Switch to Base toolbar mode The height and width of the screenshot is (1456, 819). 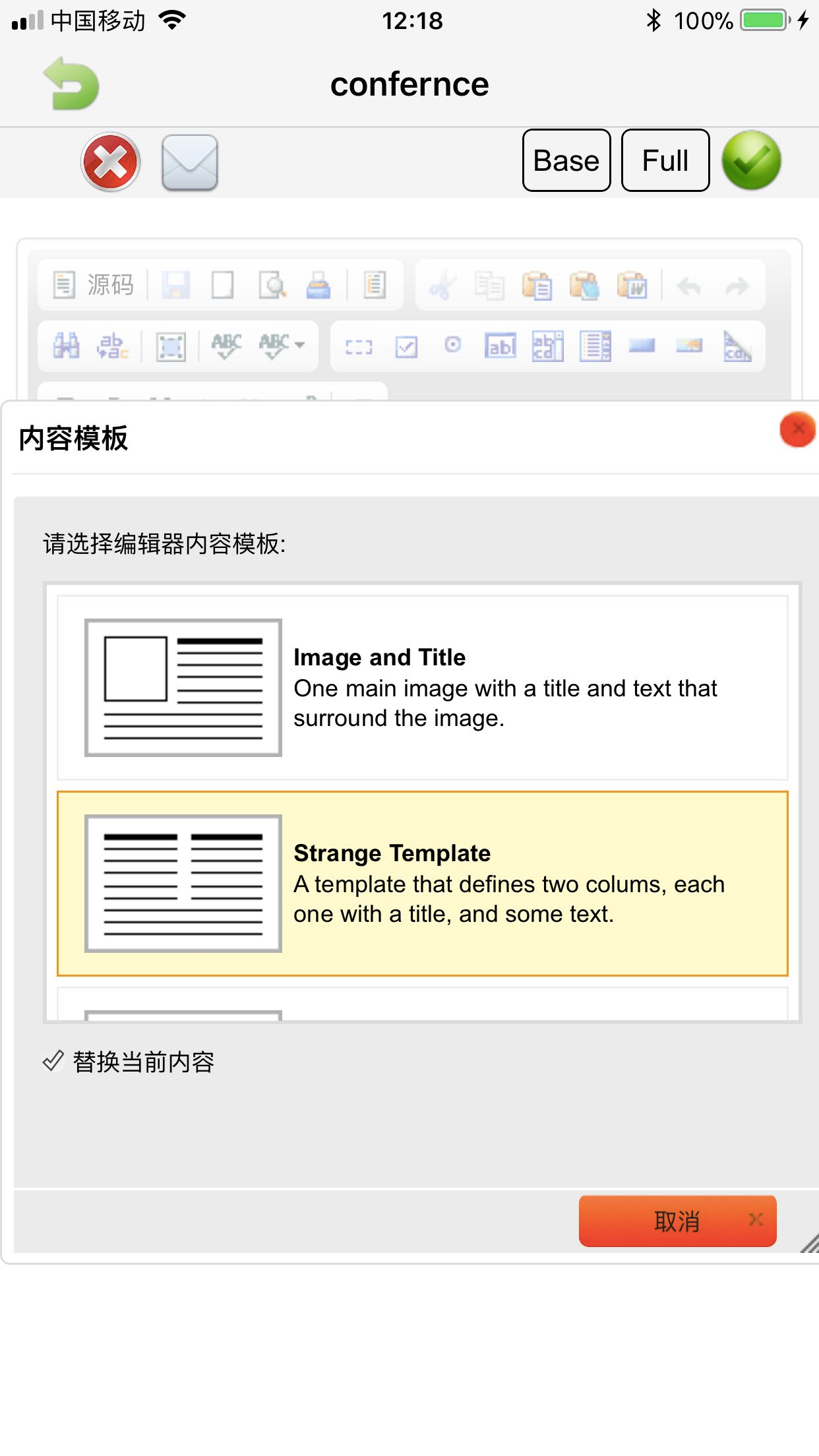pyautogui.click(x=566, y=160)
